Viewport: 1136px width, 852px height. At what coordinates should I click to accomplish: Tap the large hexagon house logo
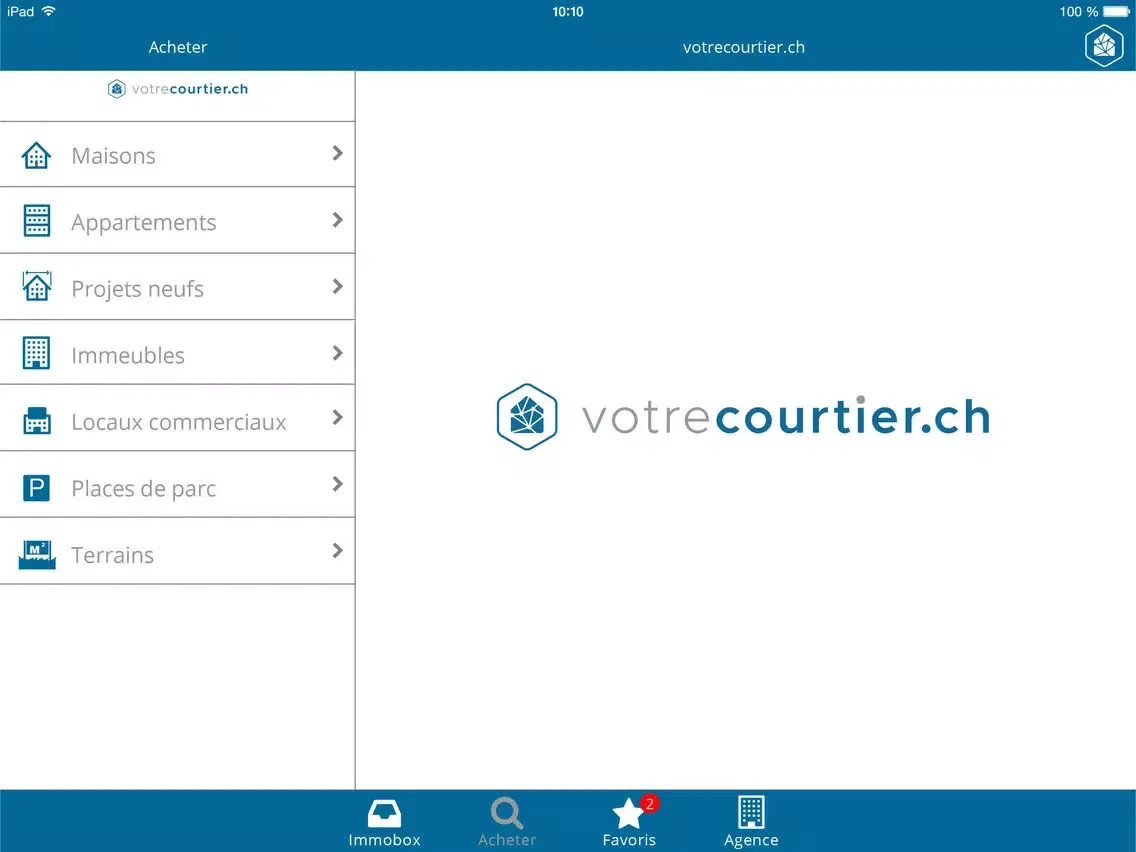click(x=527, y=417)
